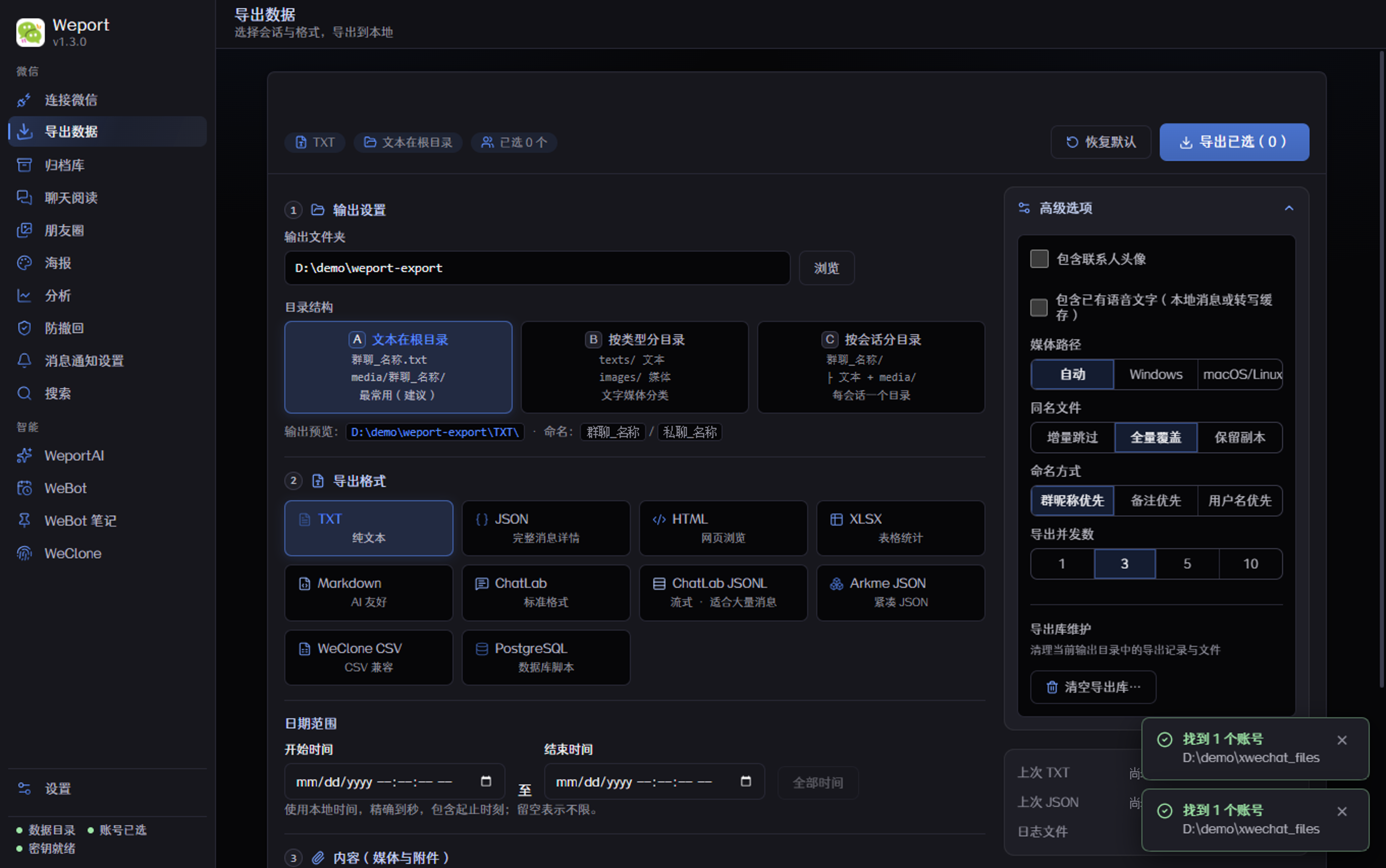
Task: Launch WeportAI from the sidebar
Action: pyautogui.click(x=108, y=455)
